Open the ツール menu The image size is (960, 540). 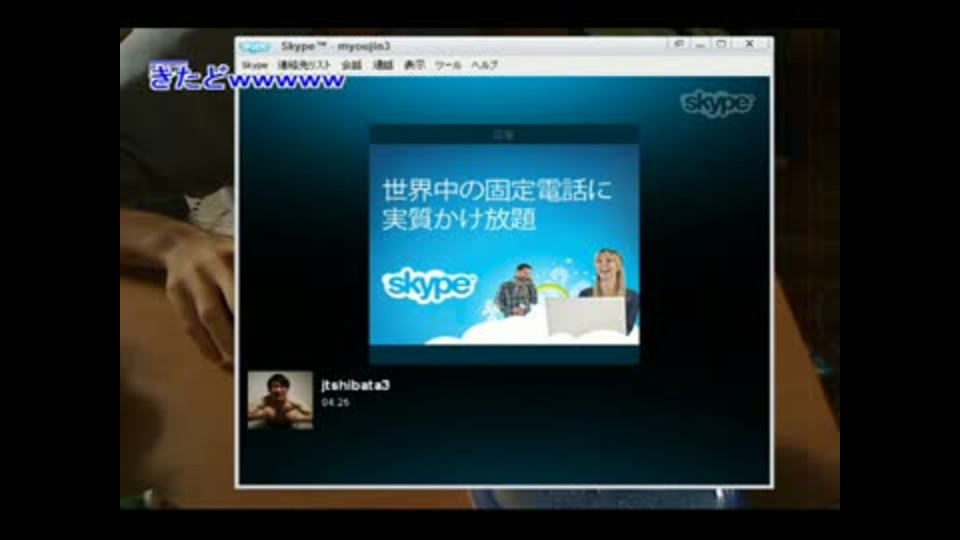pyautogui.click(x=448, y=65)
